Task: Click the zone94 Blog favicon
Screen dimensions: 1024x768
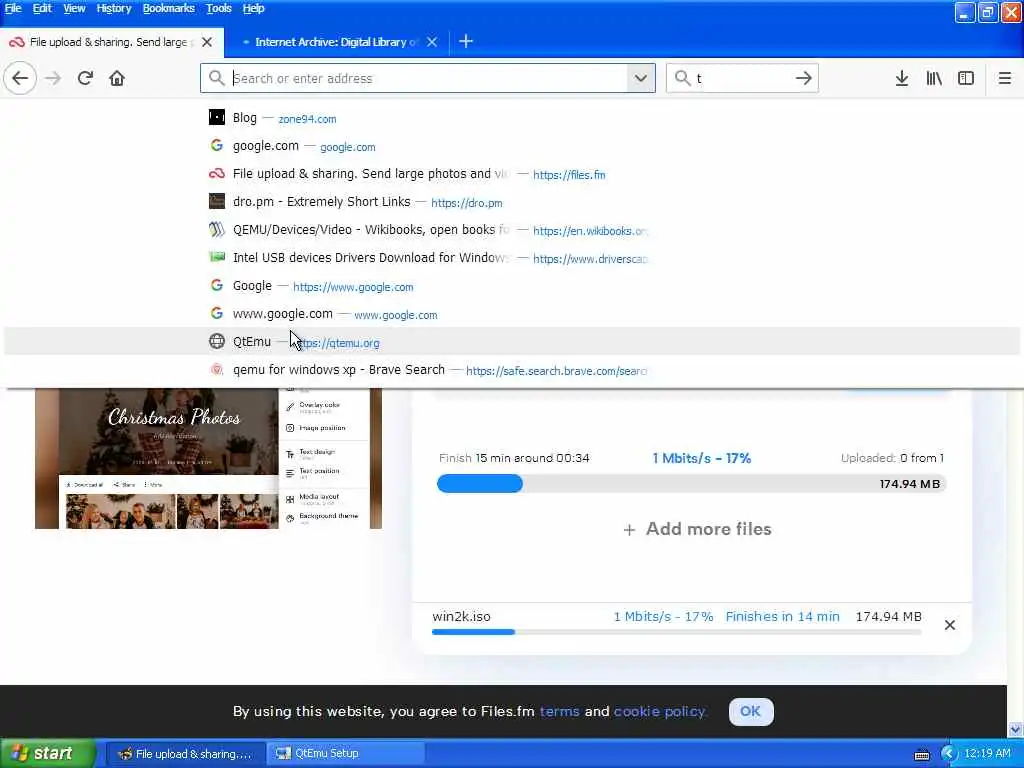Action: click(217, 118)
